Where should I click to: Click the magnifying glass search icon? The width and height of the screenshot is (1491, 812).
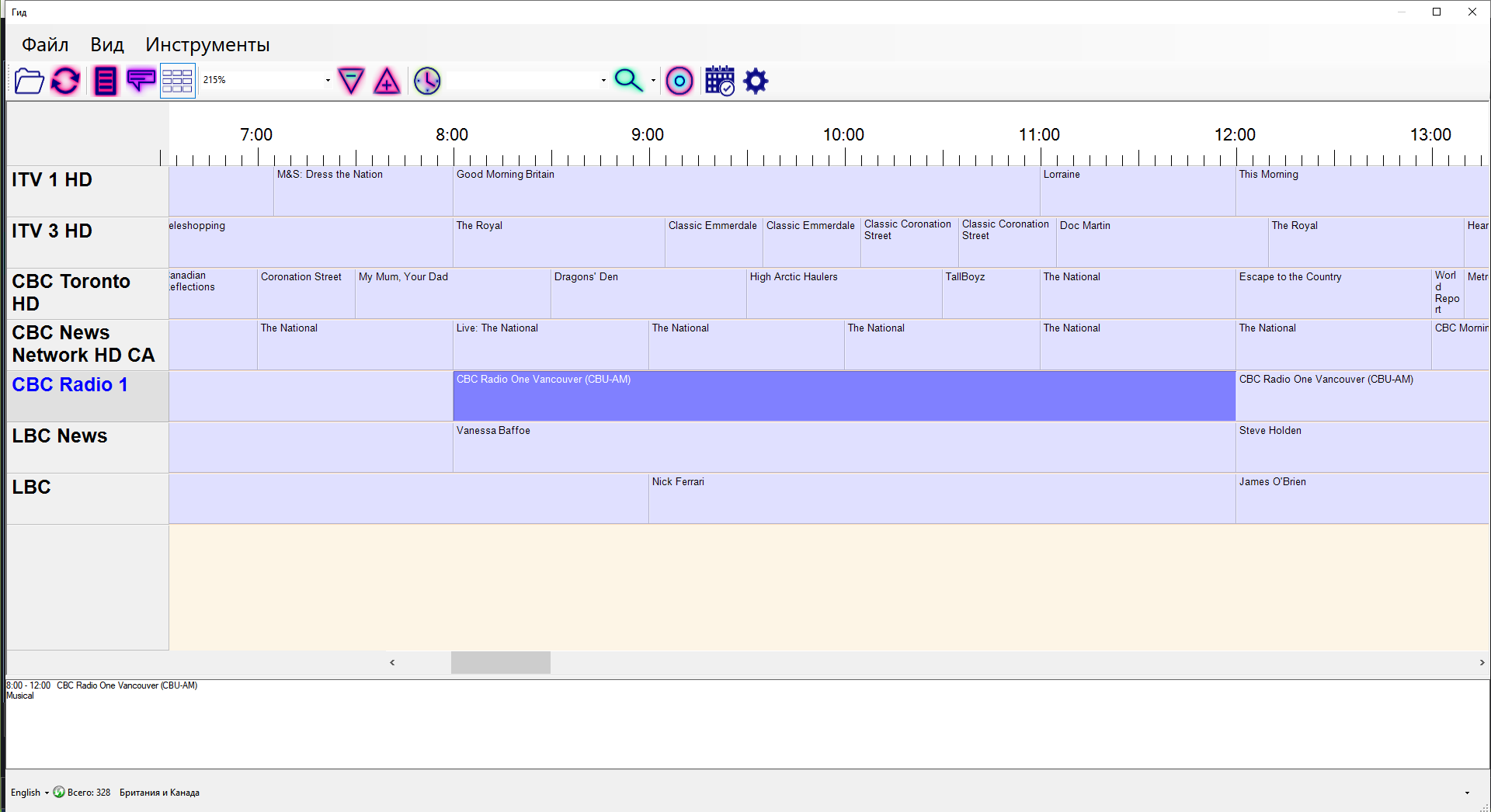tap(627, 81)
